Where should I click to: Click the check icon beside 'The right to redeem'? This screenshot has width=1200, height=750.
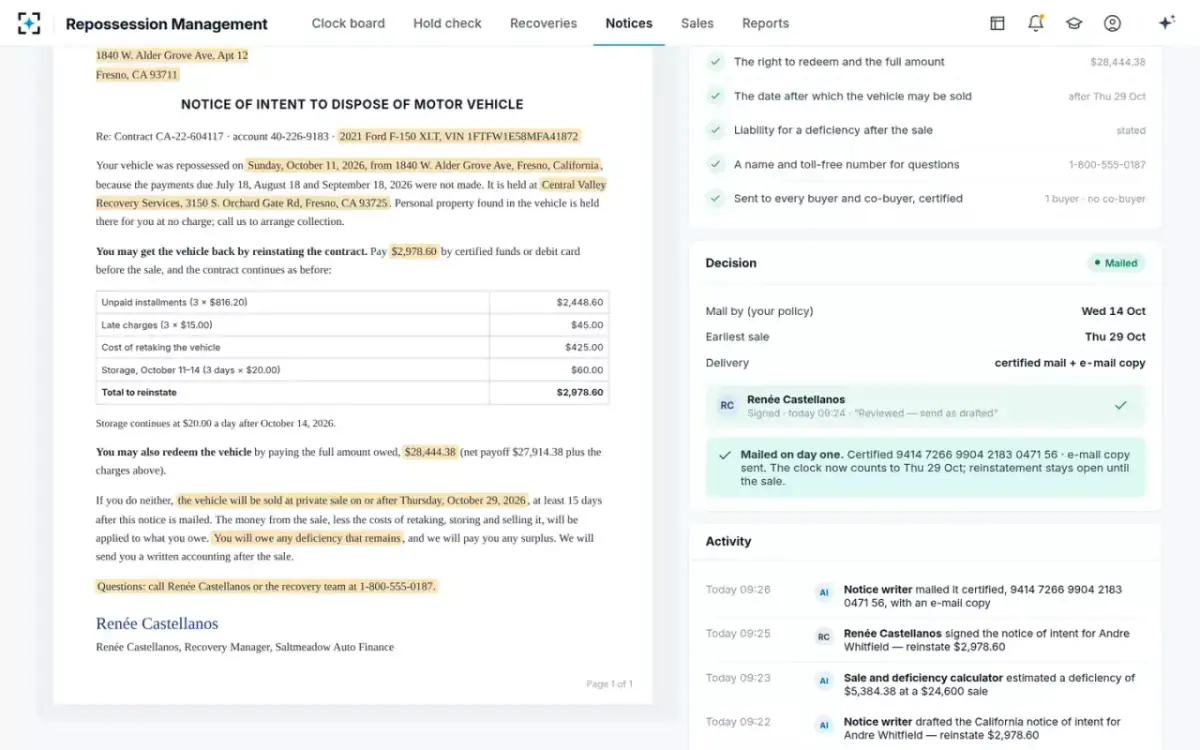pyautogui.click(x=715, y=62)
